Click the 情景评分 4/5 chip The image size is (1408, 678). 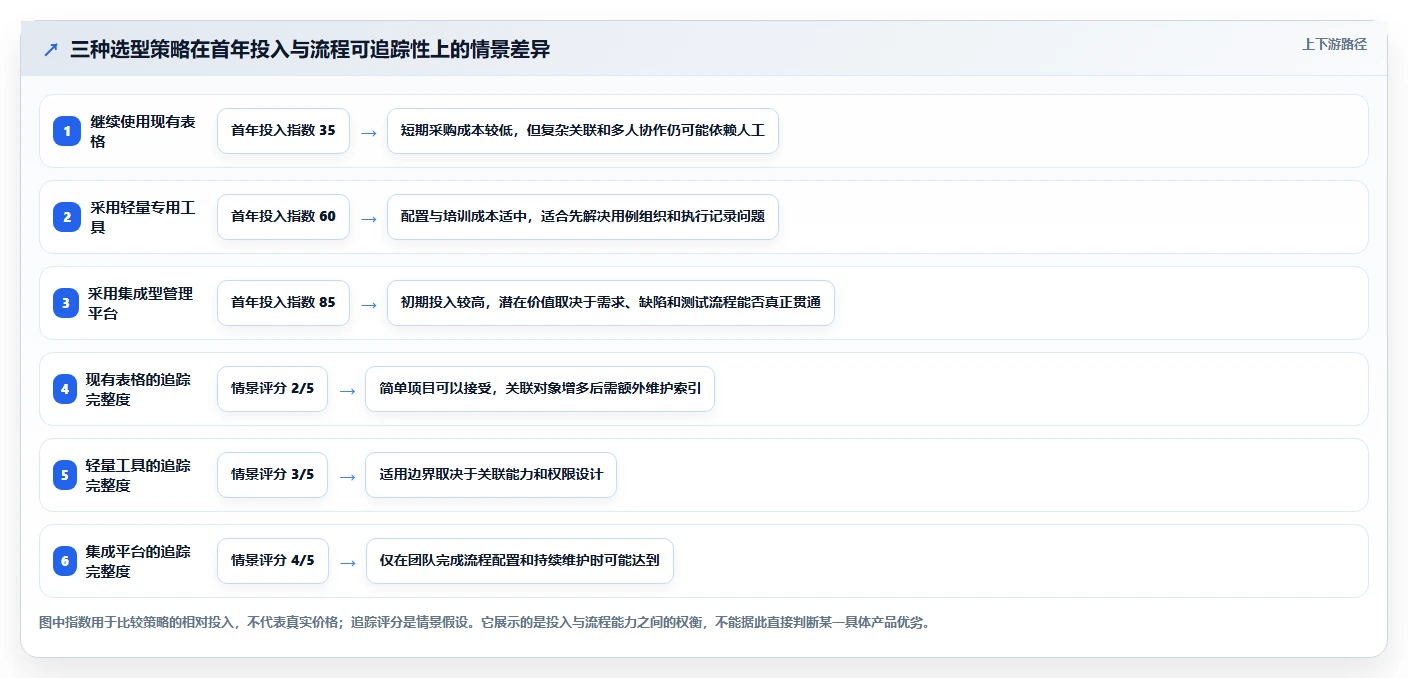point(272,561)
